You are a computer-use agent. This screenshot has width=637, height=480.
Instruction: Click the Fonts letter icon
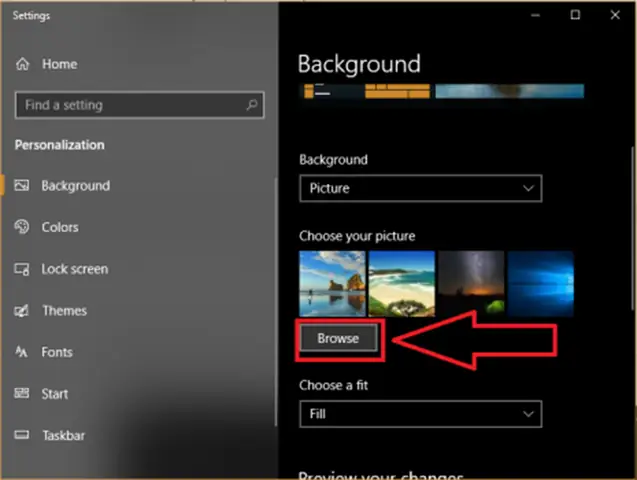tap(21, 352)
